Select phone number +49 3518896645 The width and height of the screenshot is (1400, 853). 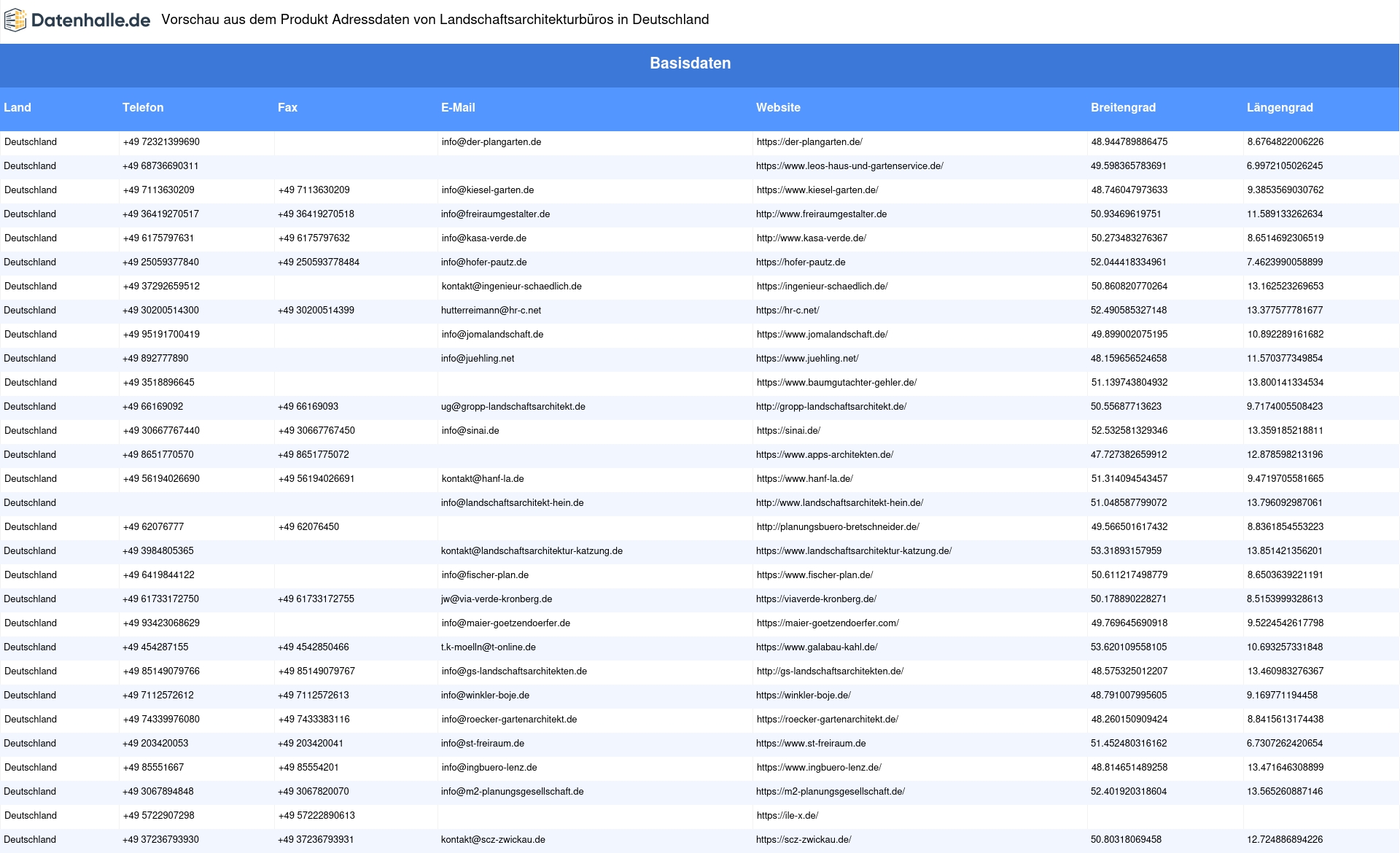(x=158, y=383)
